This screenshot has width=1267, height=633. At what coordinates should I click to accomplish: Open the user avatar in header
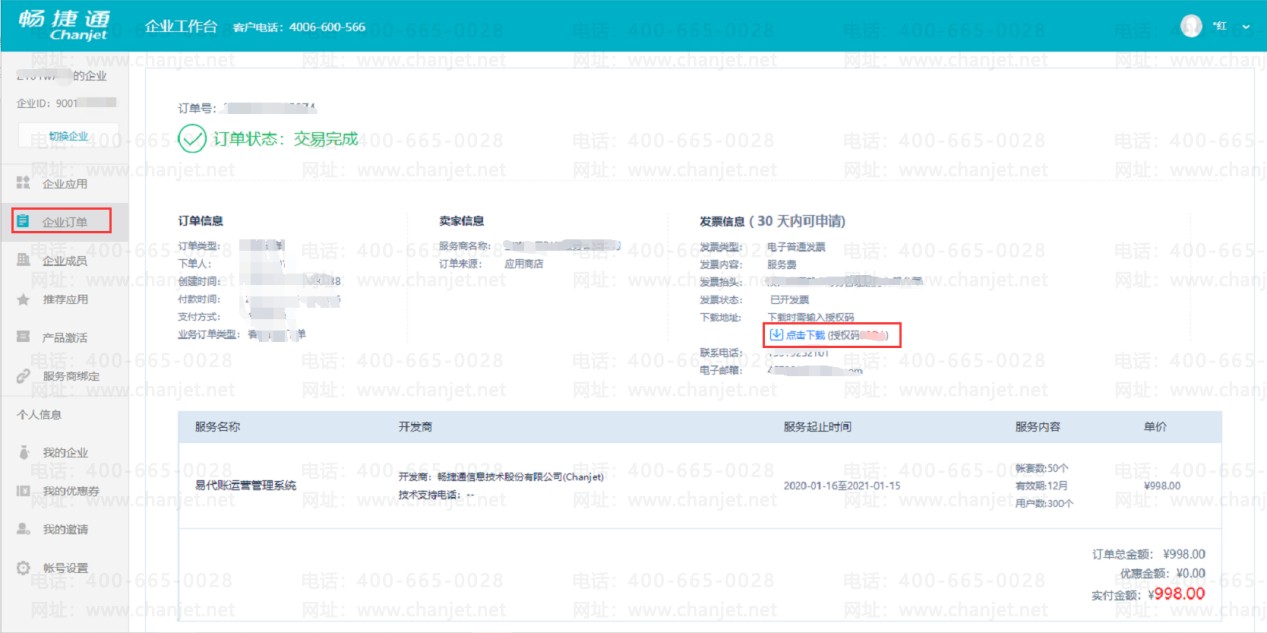coord(1191,27)
